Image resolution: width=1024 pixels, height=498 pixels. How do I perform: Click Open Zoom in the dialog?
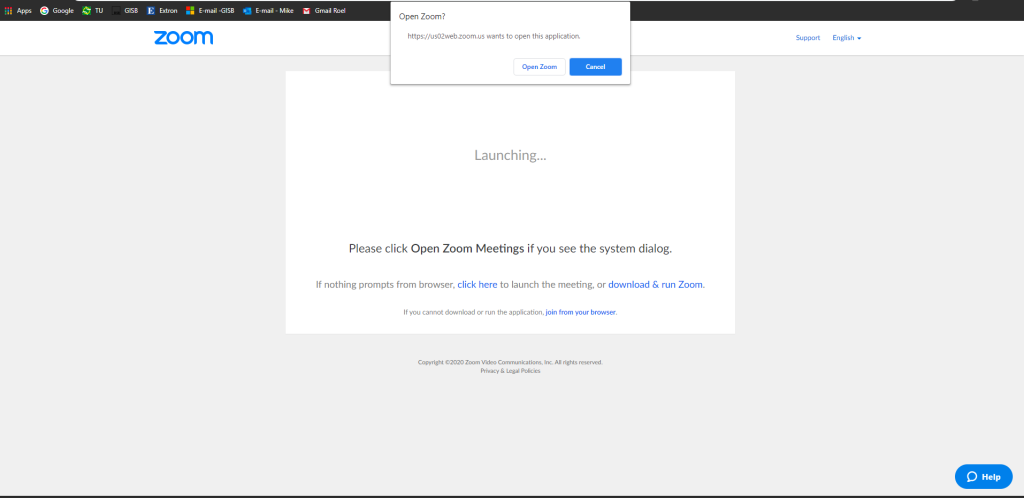pos(539,67)
